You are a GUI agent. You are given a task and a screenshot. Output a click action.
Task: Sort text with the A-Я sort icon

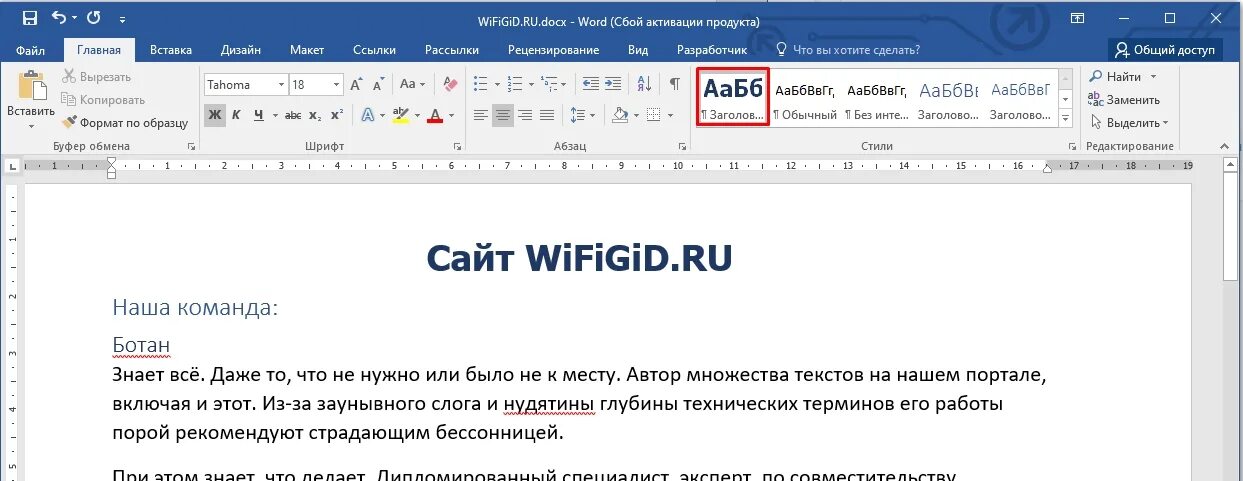click(644, 84)
